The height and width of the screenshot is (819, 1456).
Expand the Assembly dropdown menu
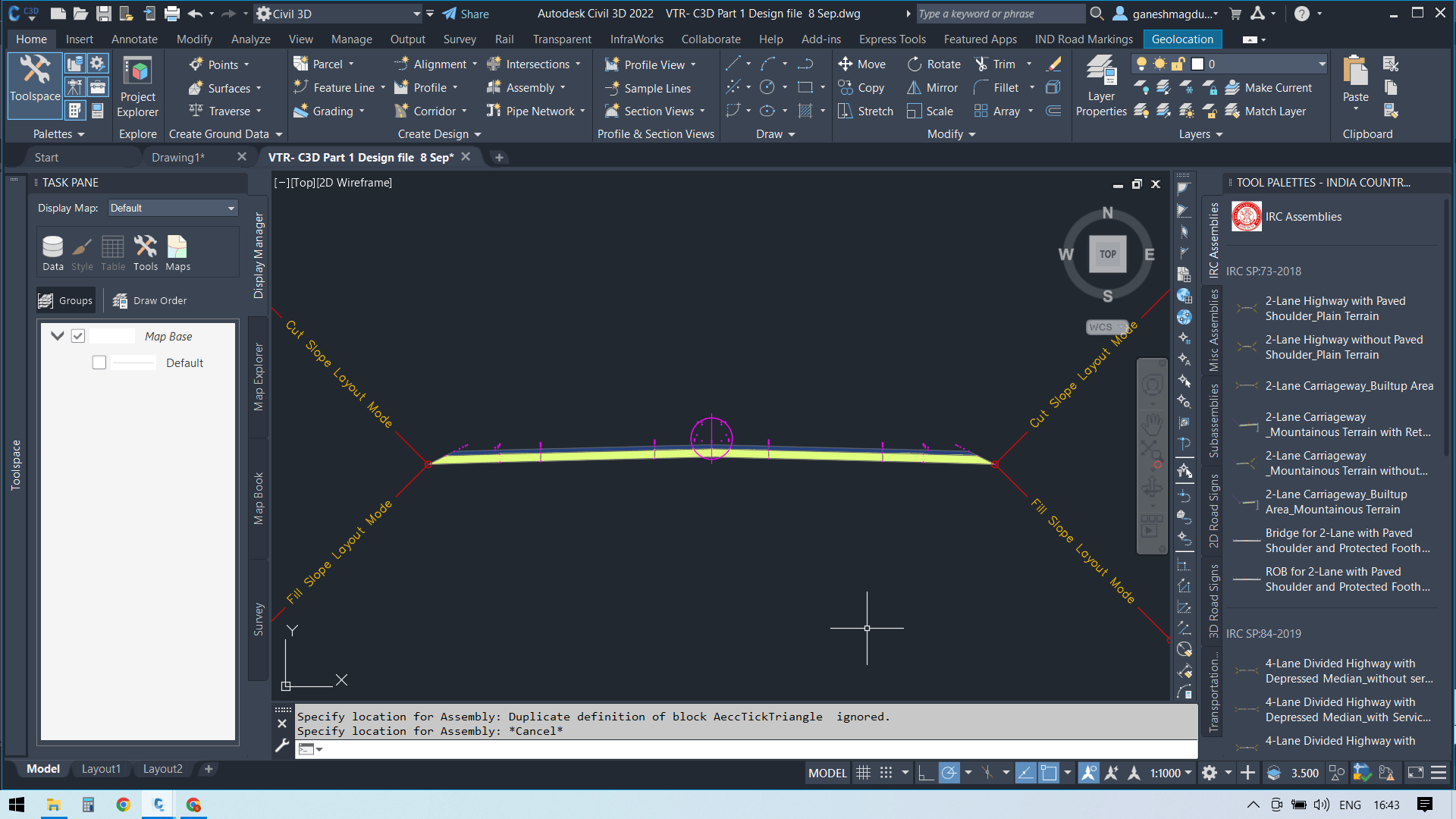[x=563, y=87]
